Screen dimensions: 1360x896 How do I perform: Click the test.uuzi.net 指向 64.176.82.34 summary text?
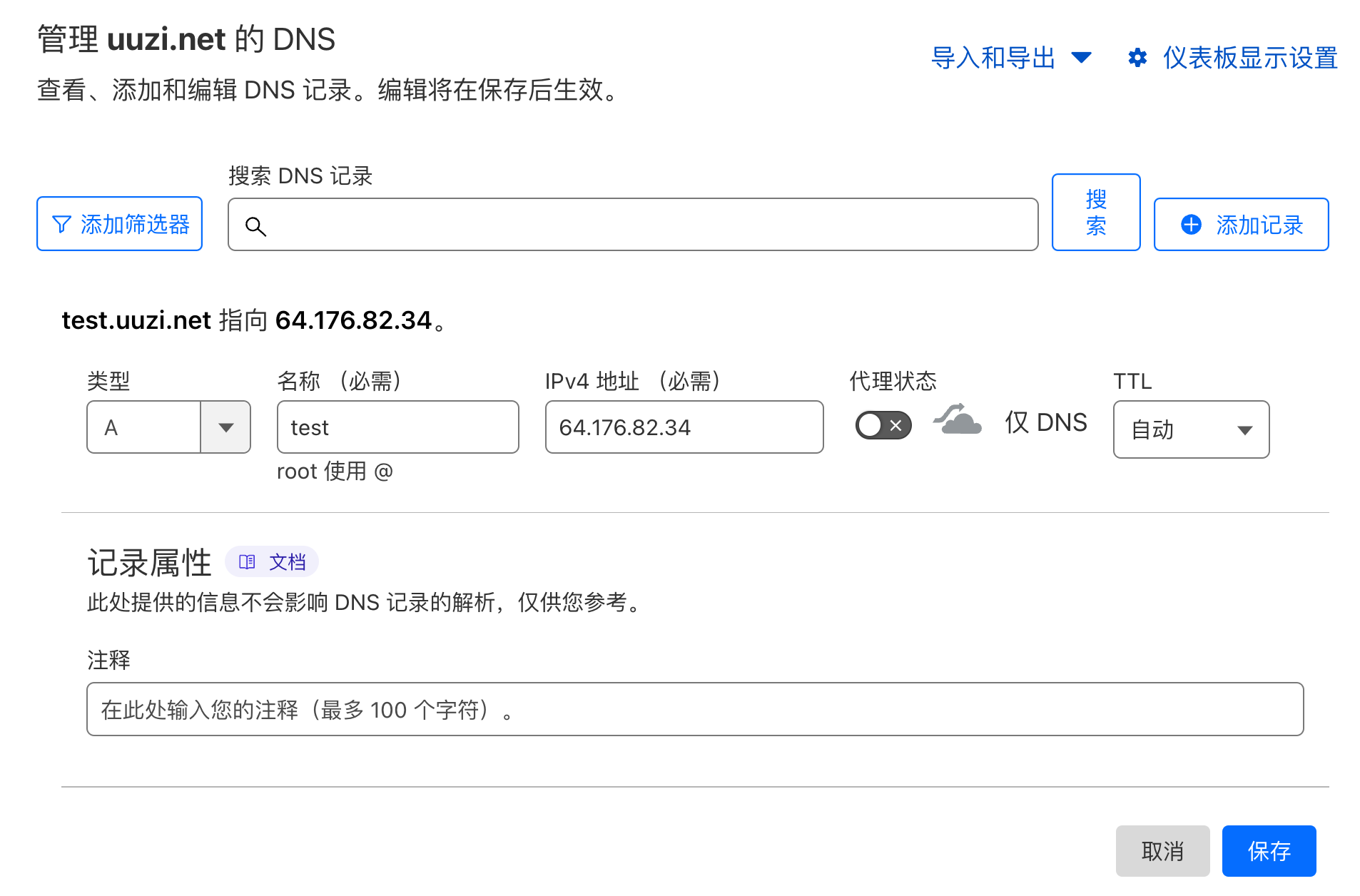pos(255,320)
